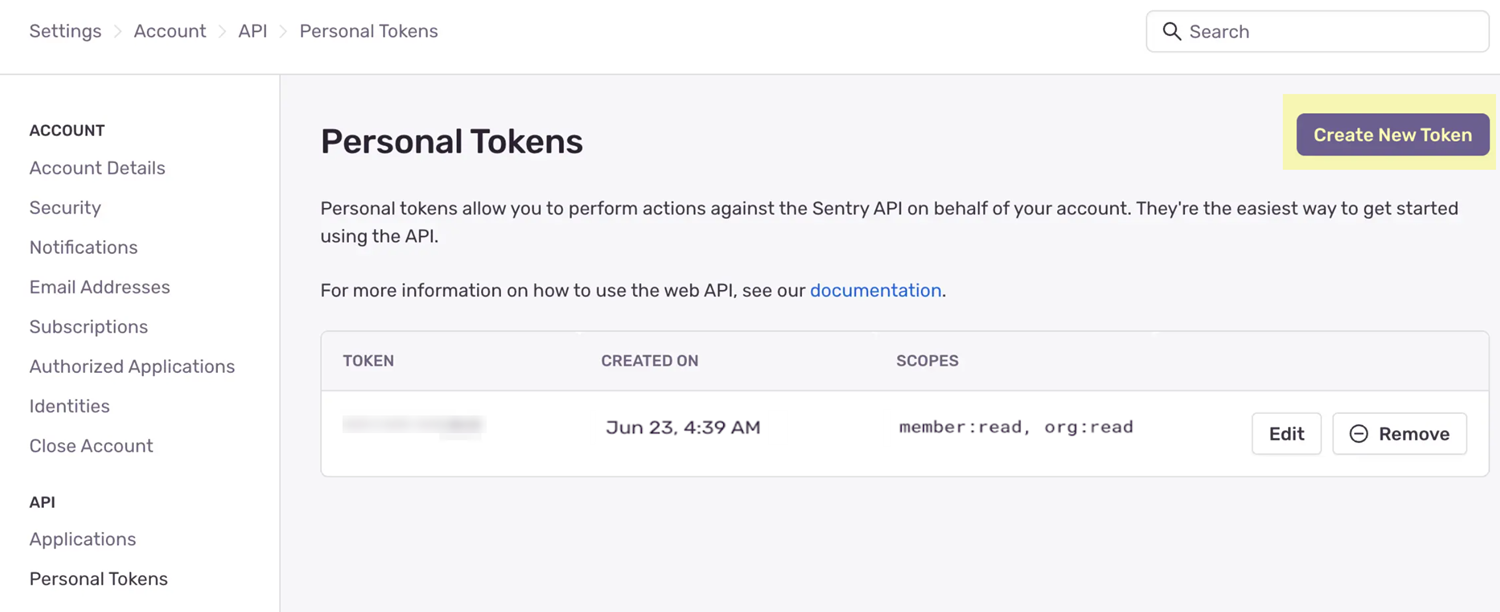The width and height of the screenshot is (1500, 612).
Task: Remove the member:read token
Action: (x=1399, y=434)
